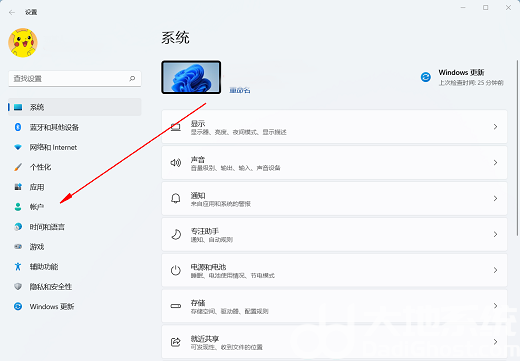
Task: Expand the 就近共享 row chevron
Action: (495, 342)
